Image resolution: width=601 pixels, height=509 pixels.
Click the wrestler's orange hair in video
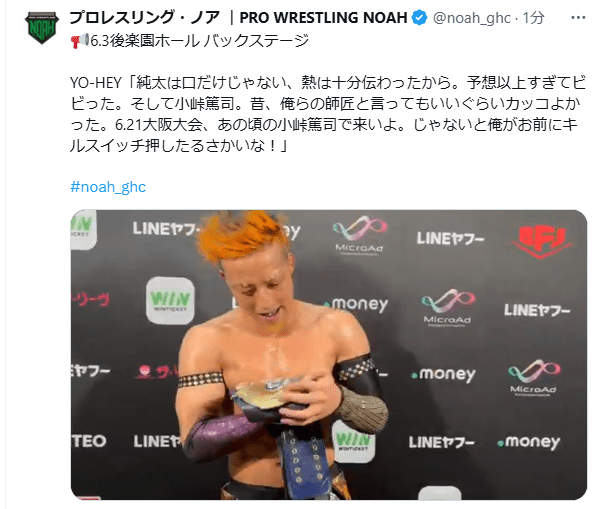pos(241,236)
